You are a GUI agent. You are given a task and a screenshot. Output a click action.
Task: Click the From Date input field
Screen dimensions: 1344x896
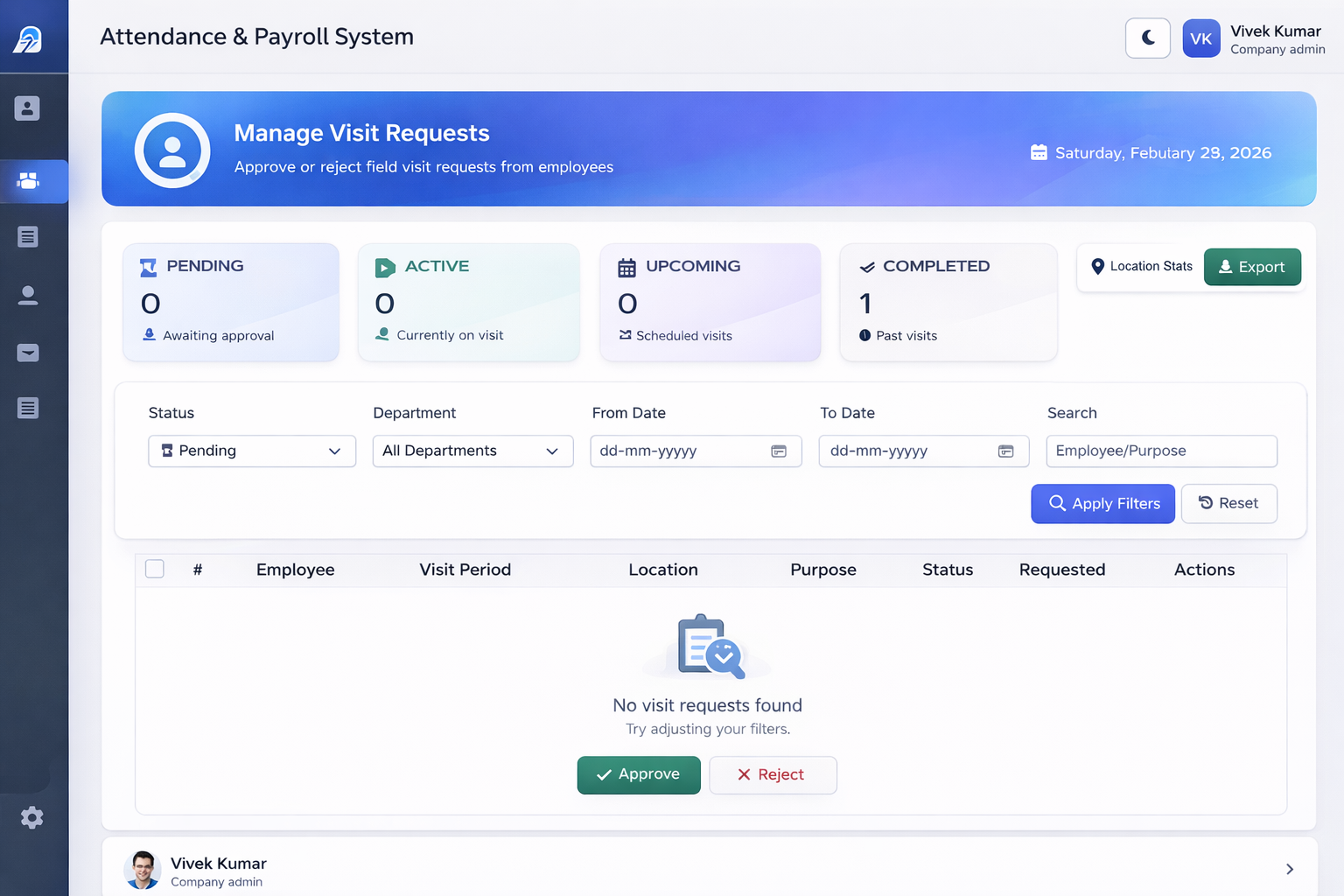[x=696, y=451]
